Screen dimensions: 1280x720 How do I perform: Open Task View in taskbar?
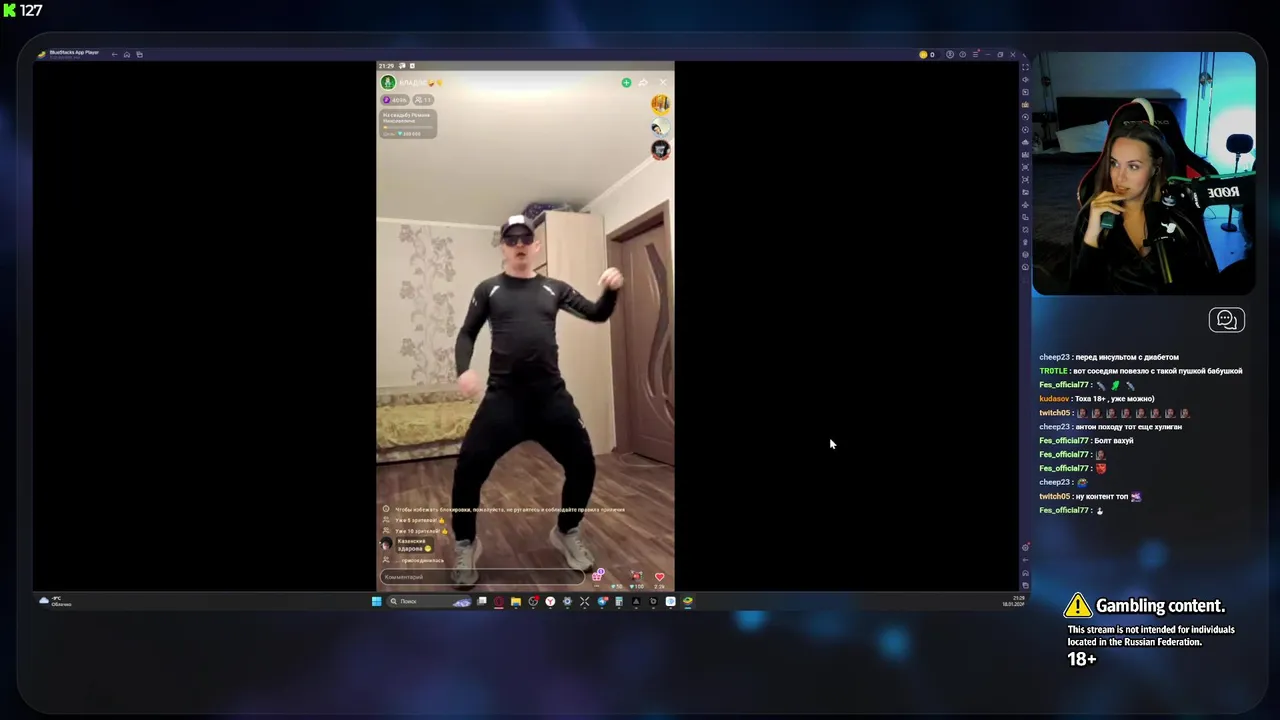coord(482,601)
